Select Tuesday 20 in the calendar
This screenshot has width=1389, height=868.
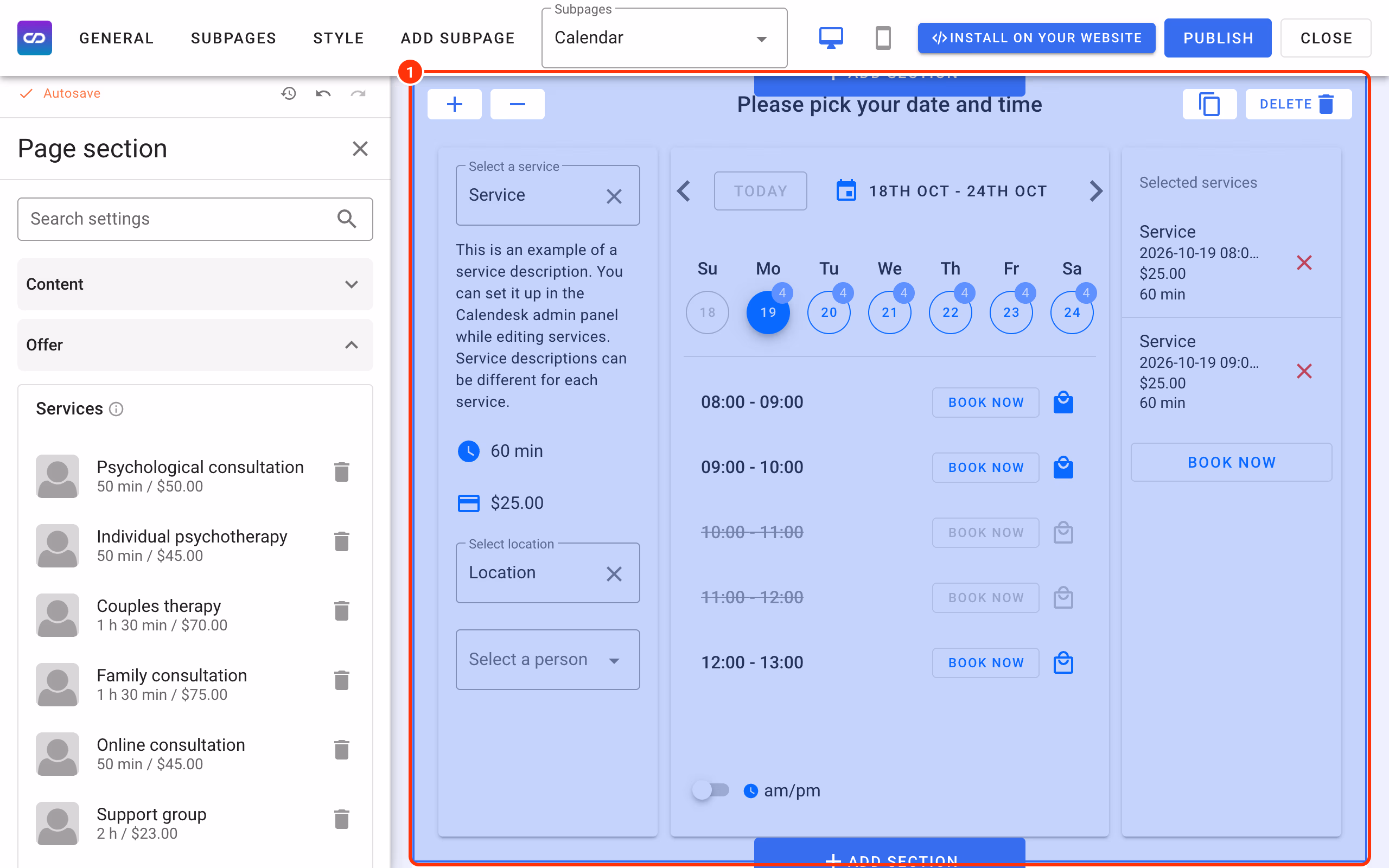(829, 312)
